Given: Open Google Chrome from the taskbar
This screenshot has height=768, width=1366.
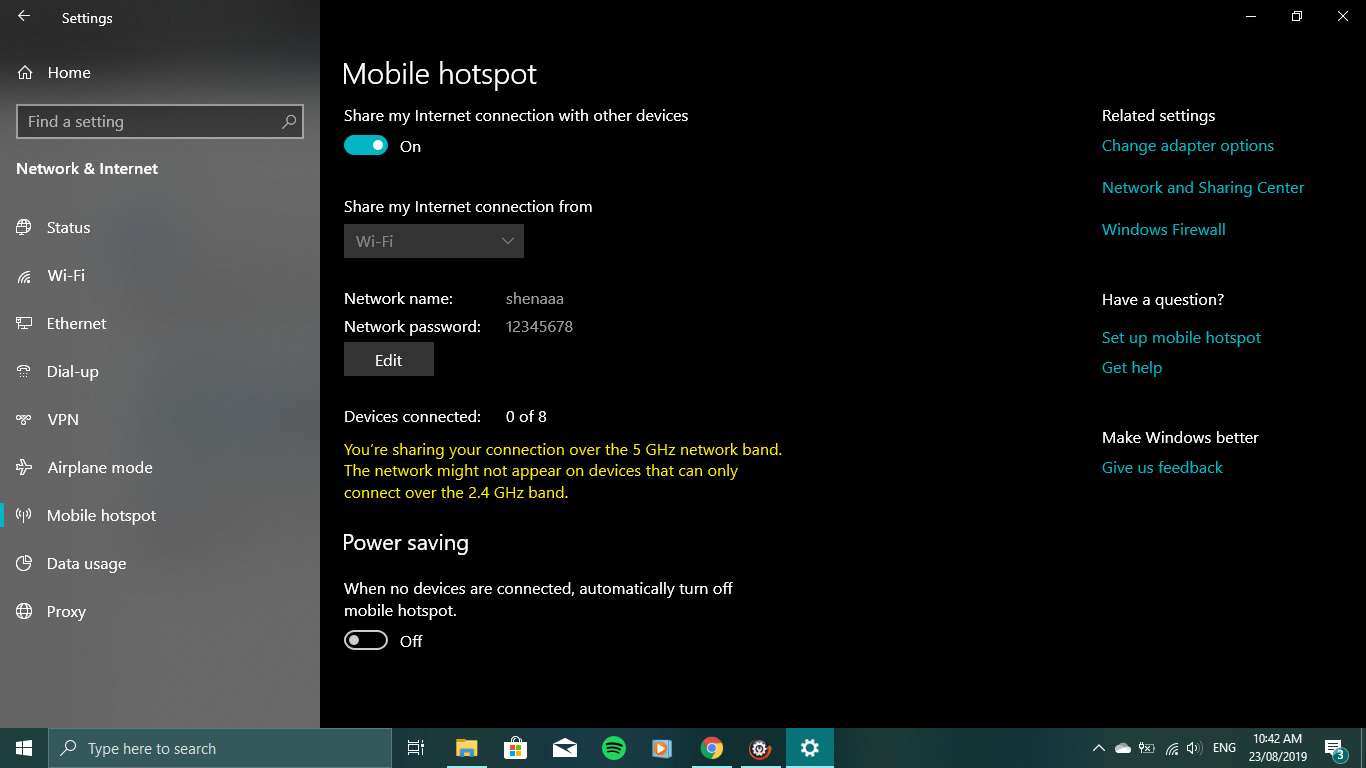Looking at the screenshot, I should pyautogui.click(x=711, y=748).
